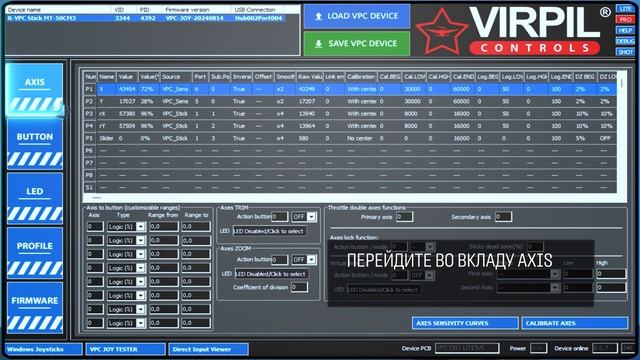640x360 pixels.
Task: Select empty axis row P6
Action: [x=350, y=151]
